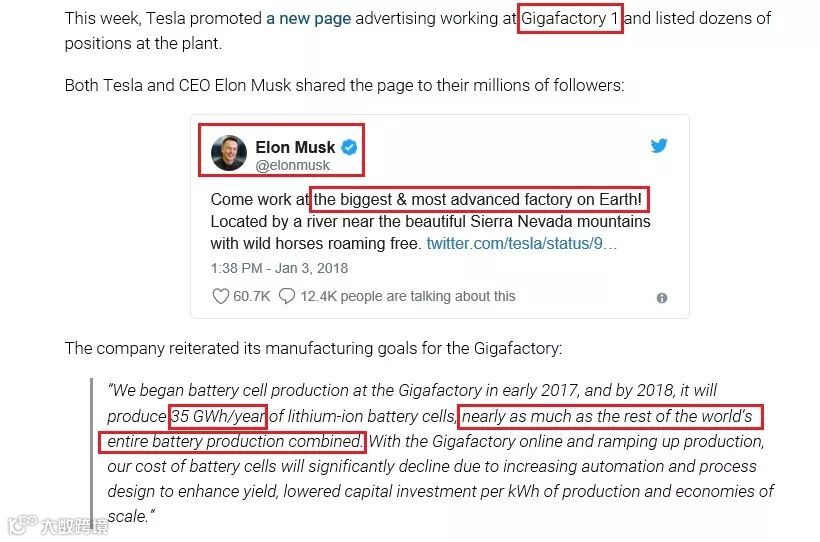Click the Elon Musk display name
Viewport: 820px width, 542px height.
tap(295, 147)
